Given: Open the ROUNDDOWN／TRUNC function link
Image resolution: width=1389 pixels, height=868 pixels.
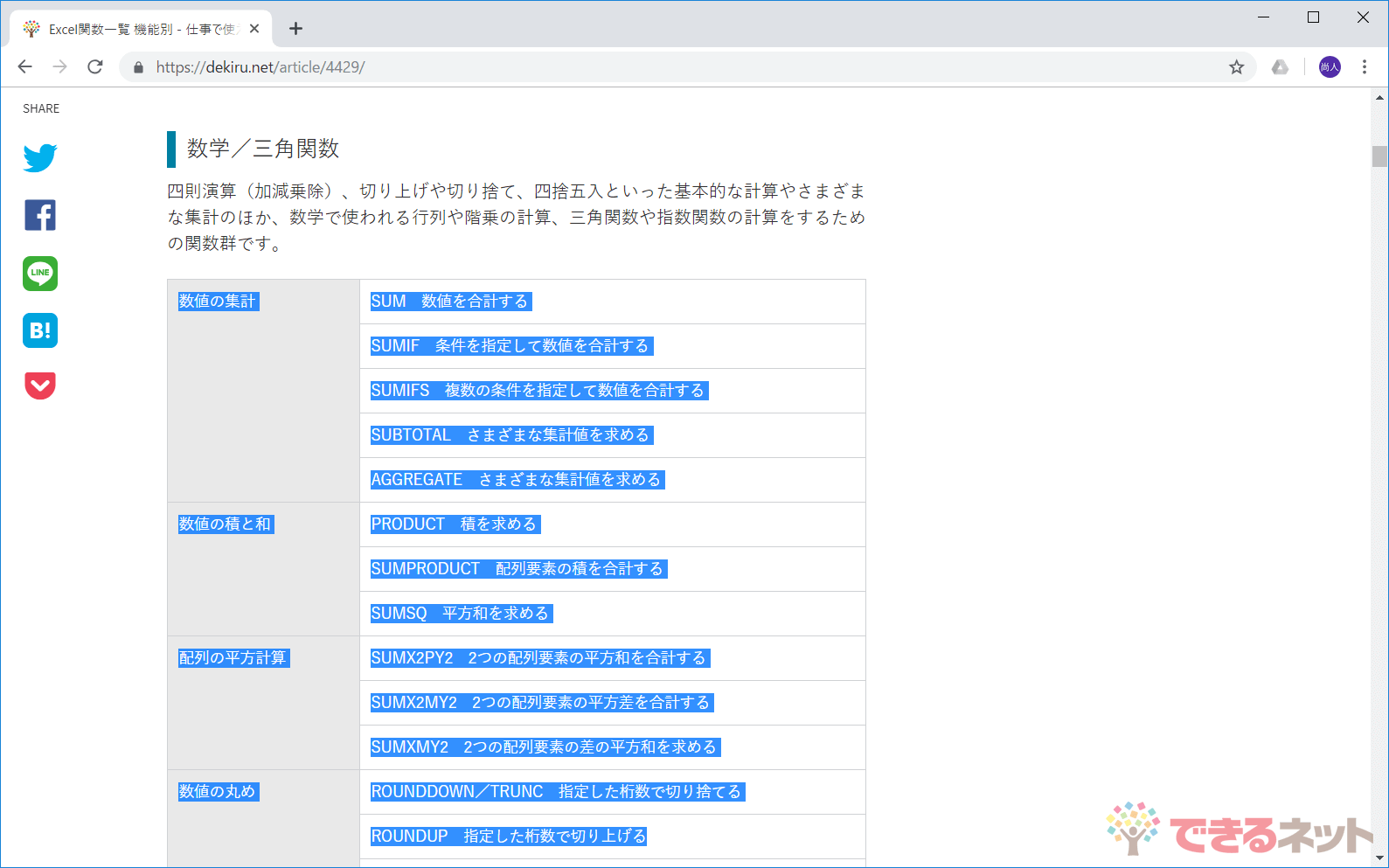Looking at the screenshot, I should coord(558,792).
